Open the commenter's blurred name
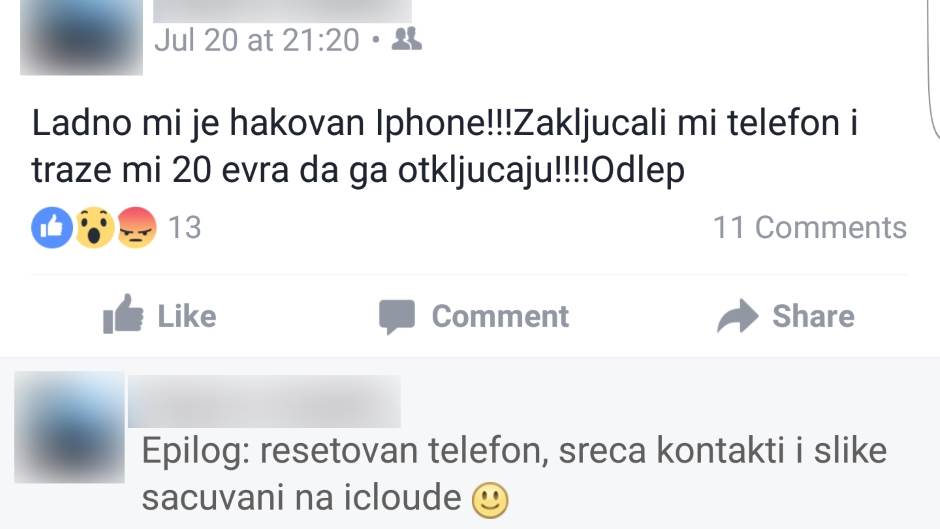The image size is (940, 529). point(264,401)
